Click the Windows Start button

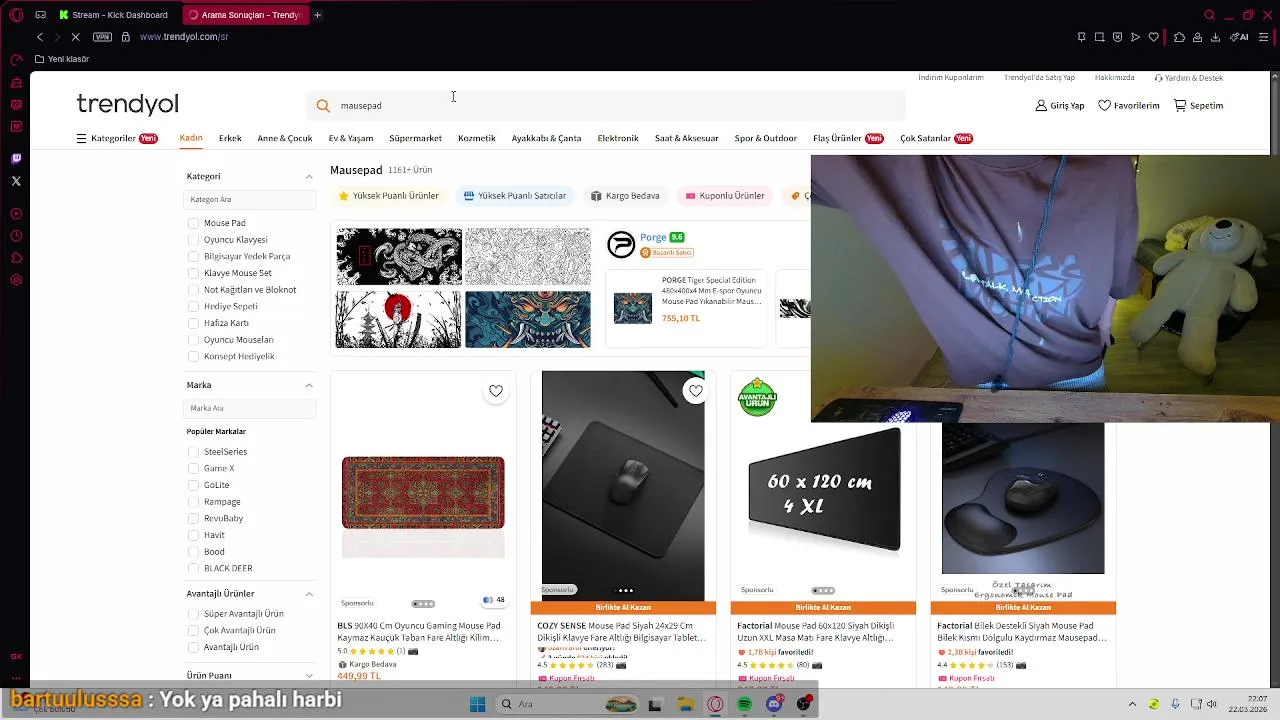tap(478, 704)
